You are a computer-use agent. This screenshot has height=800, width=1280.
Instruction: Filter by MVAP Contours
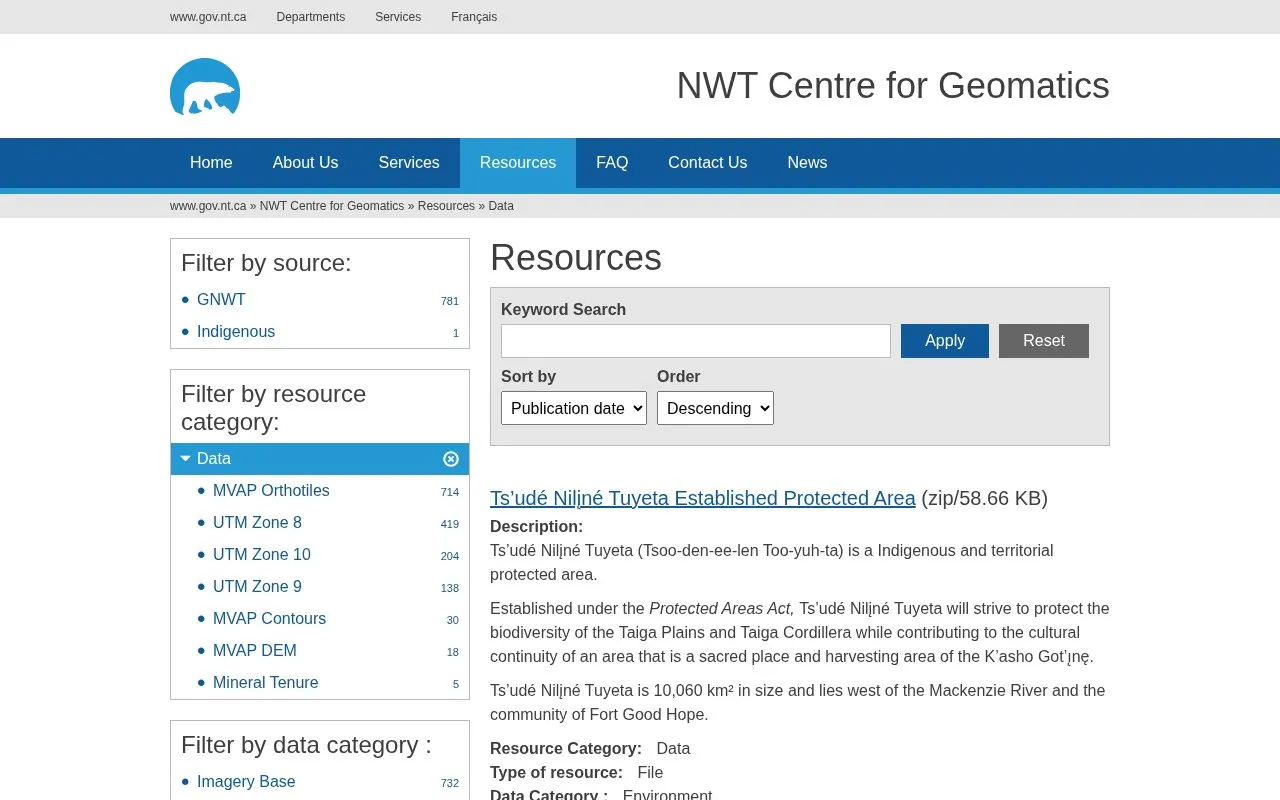click(x=270, y=619)
